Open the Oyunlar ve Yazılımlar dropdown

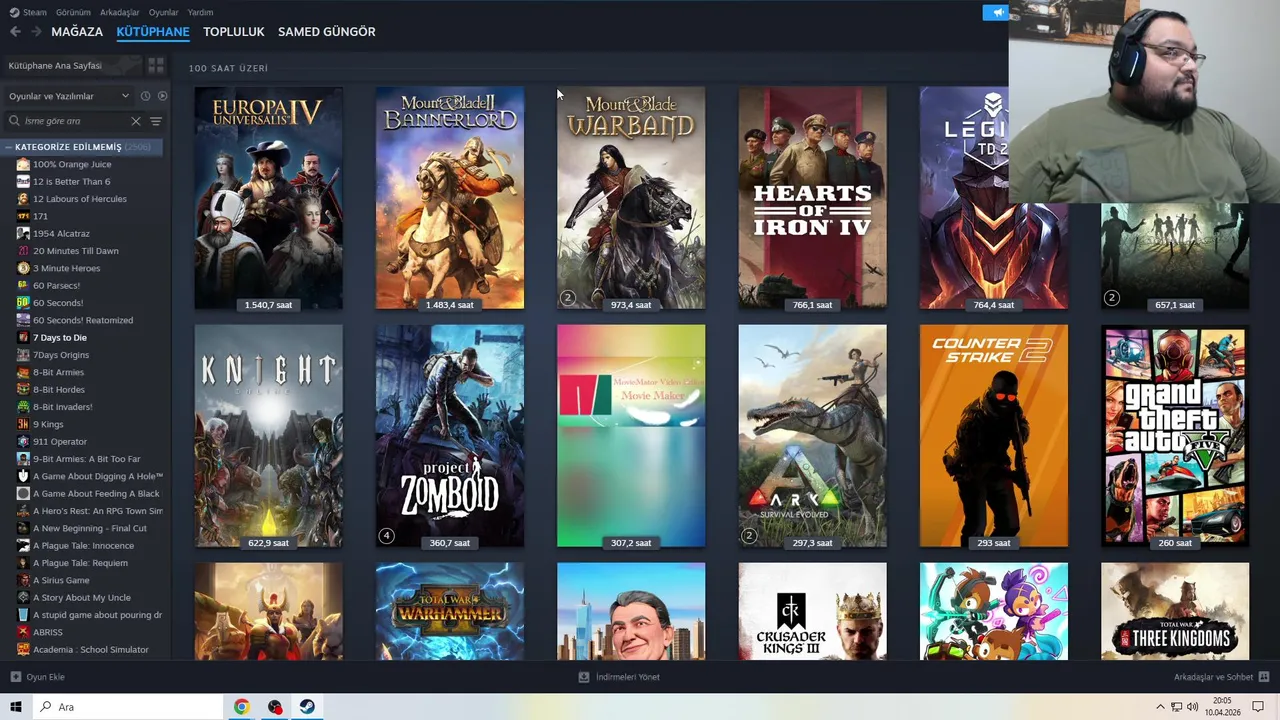[x=68, y=96]
